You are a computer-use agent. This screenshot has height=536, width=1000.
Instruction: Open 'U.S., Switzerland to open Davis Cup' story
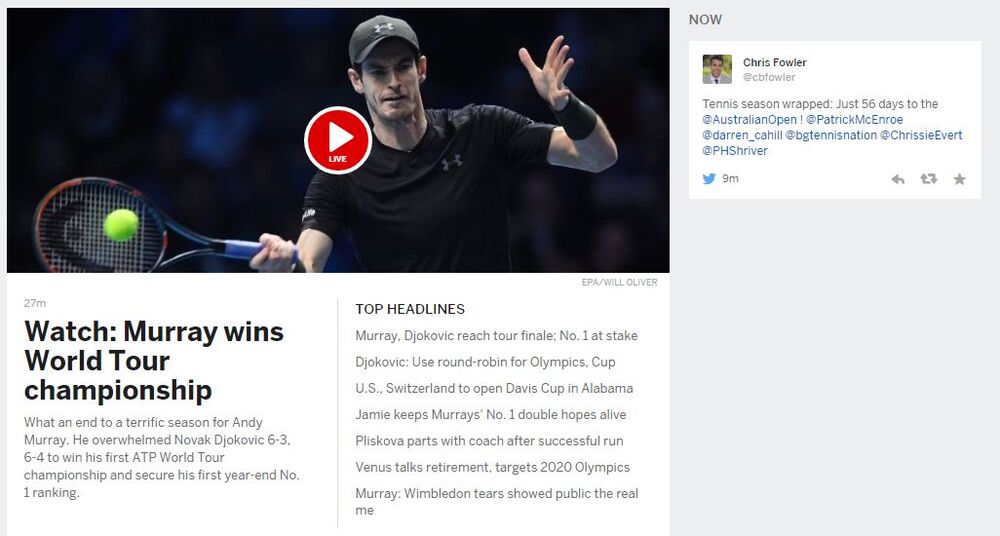[494, 388]
